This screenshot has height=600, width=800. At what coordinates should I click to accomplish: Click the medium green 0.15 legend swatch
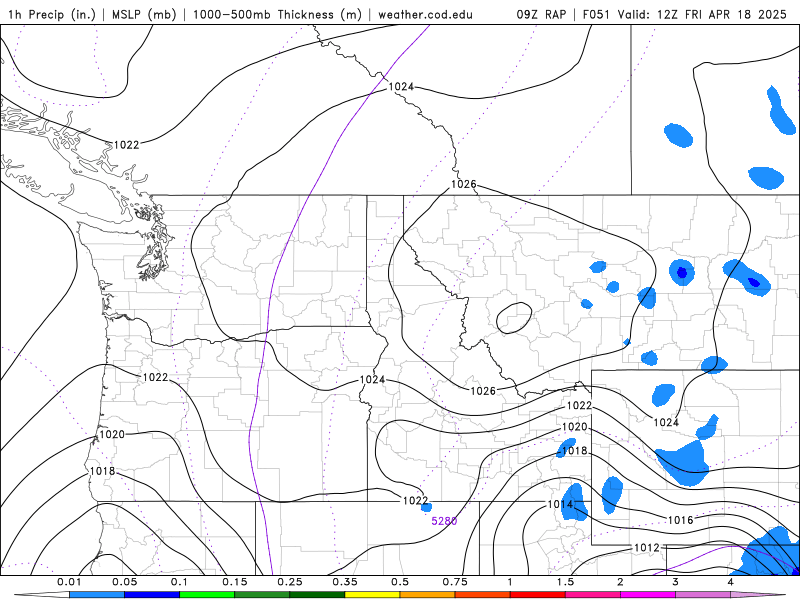click(x=262, y=595)
